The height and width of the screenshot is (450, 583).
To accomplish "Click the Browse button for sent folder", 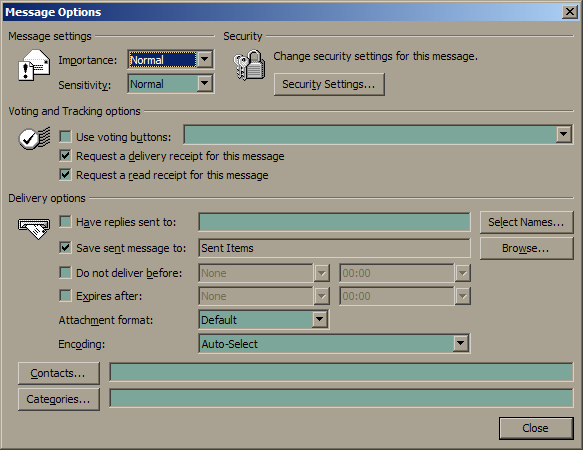I will click(526, 248).
